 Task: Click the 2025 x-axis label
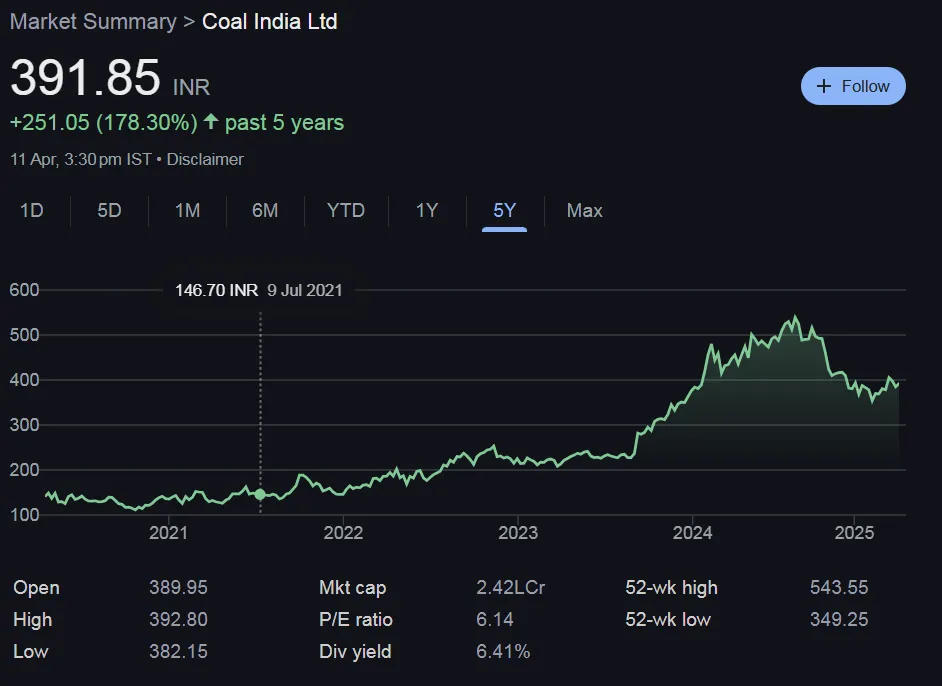coord(854,533)
